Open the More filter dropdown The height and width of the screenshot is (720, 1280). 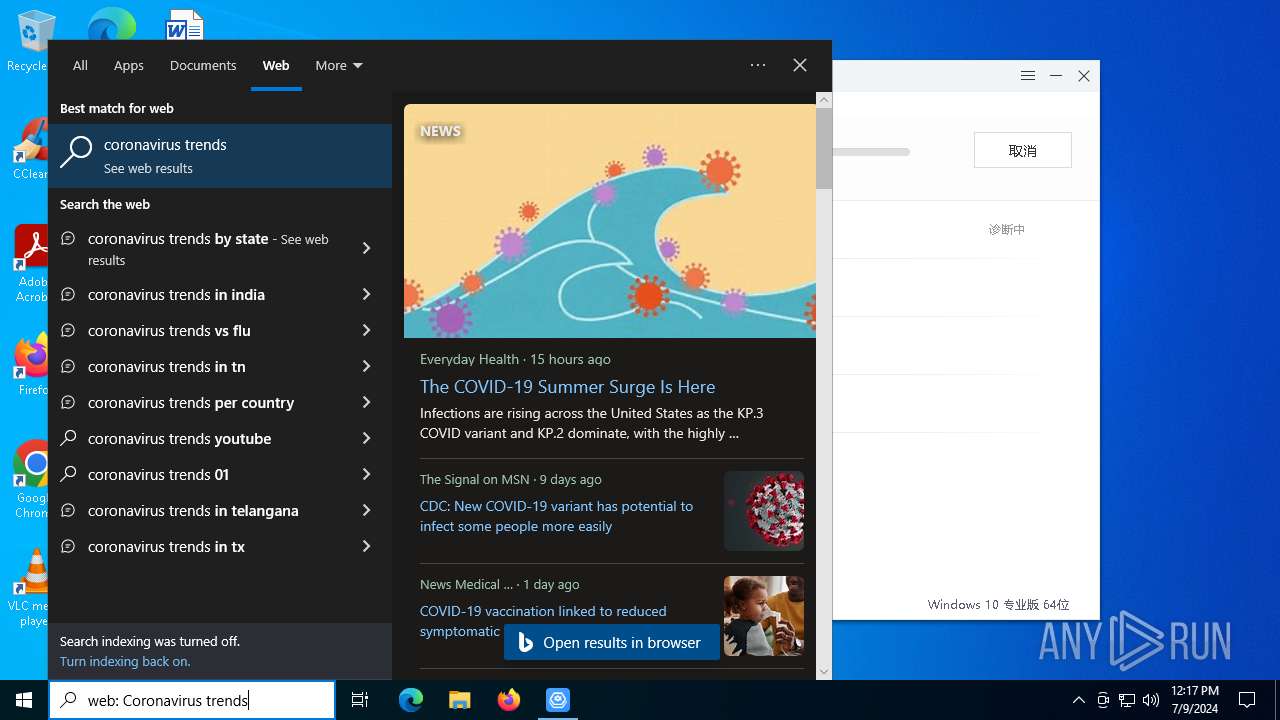[x=339, y=65]
